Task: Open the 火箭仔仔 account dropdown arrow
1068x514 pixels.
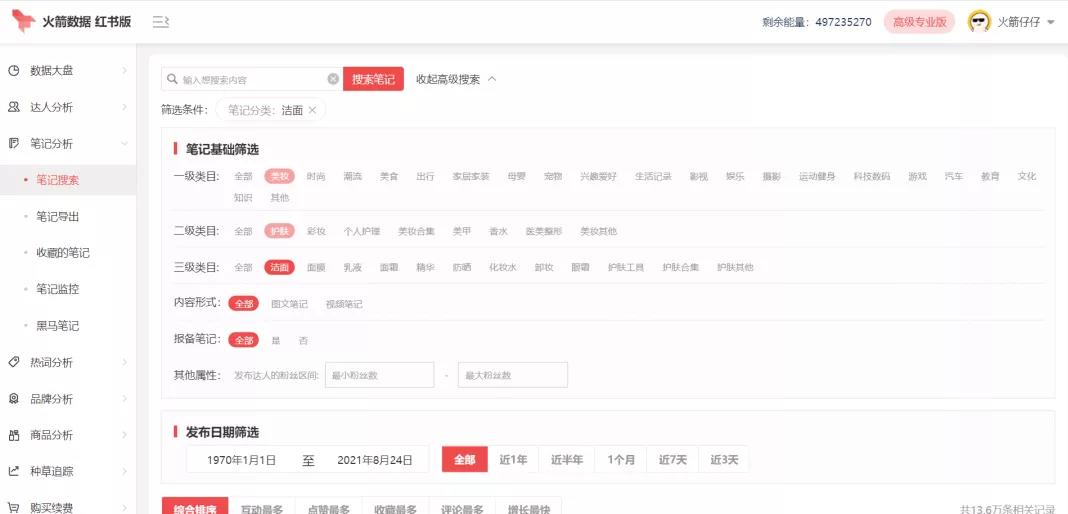Action: point(1050,22)
